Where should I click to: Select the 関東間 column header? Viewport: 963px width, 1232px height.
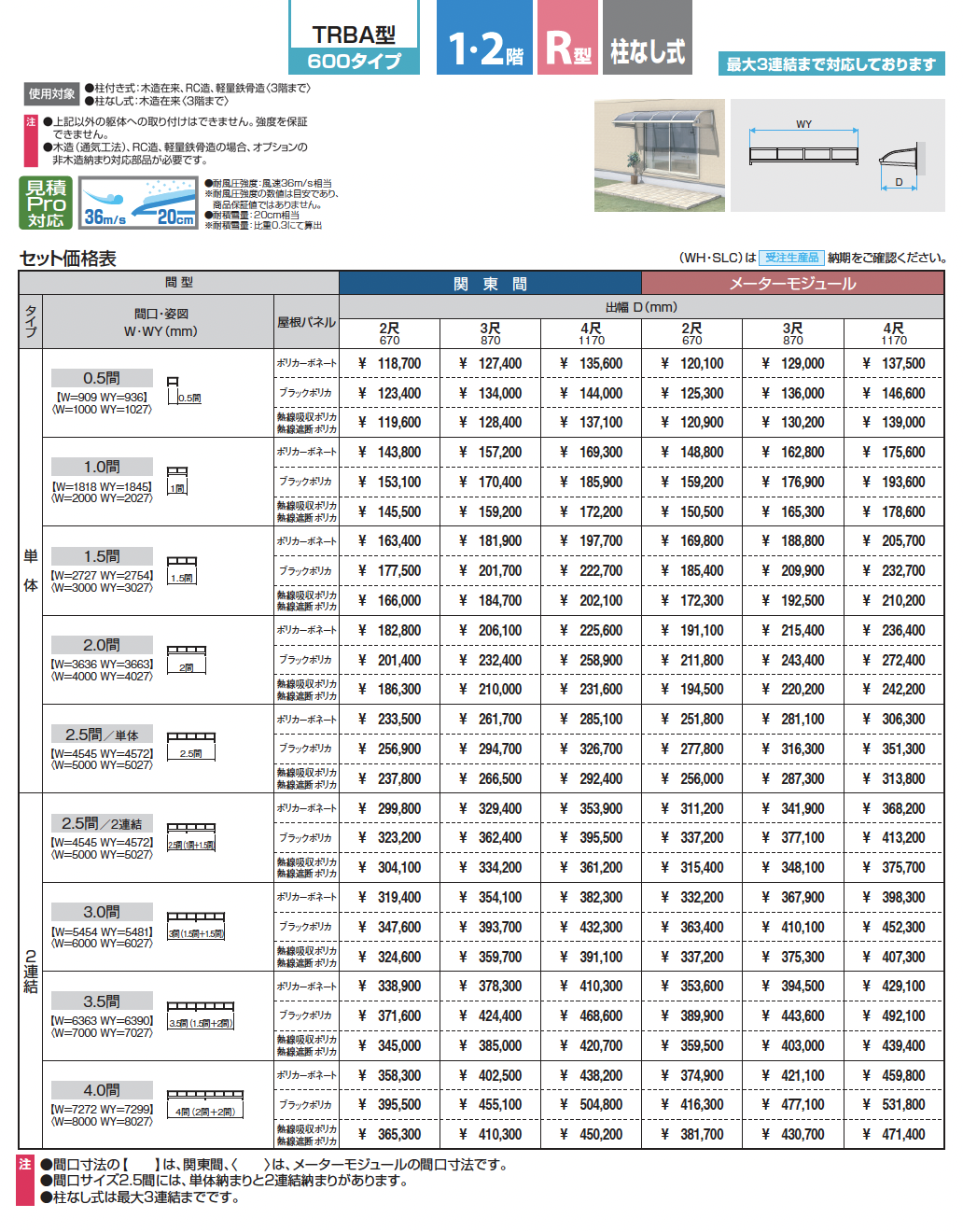[x=490, y=284]
